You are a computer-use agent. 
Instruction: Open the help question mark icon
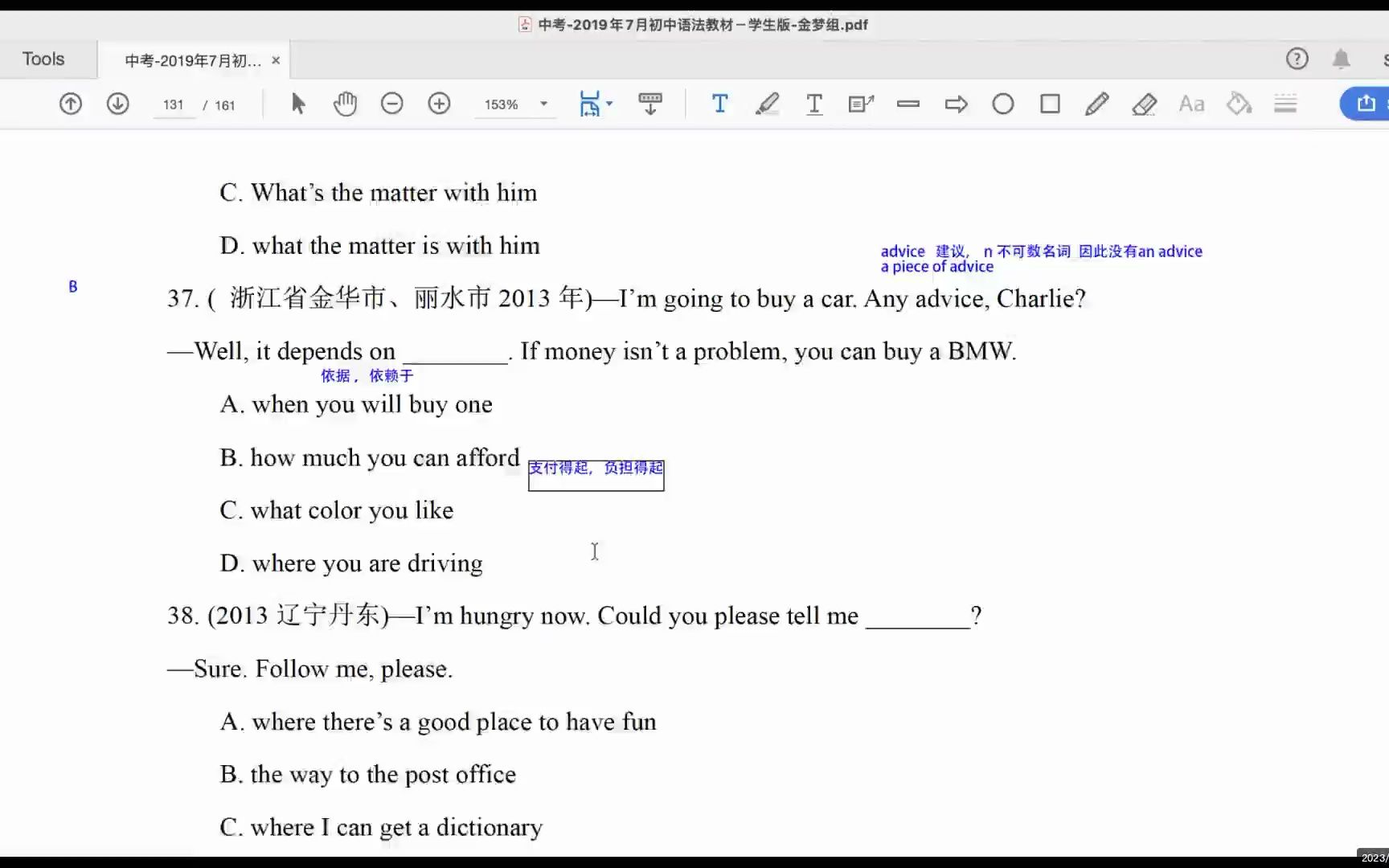[1297, 59]
